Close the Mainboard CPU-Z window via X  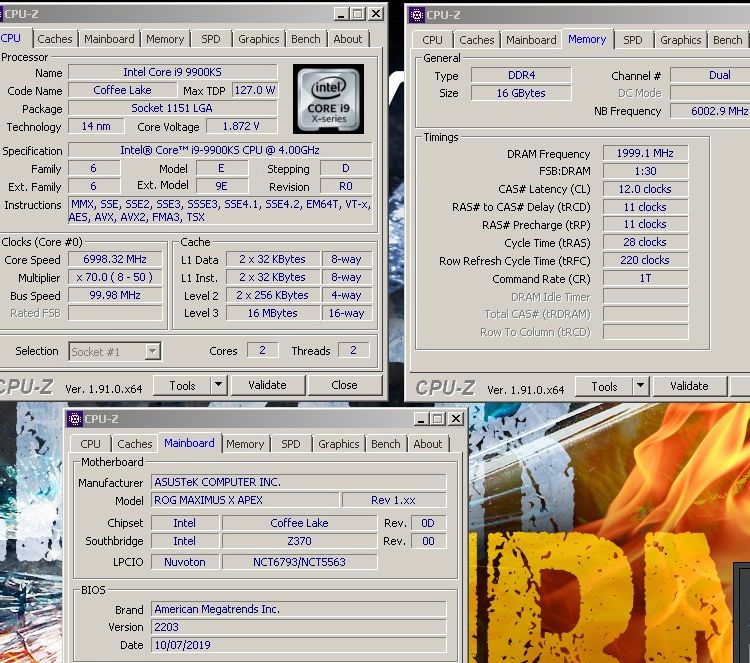pos(456,419)
